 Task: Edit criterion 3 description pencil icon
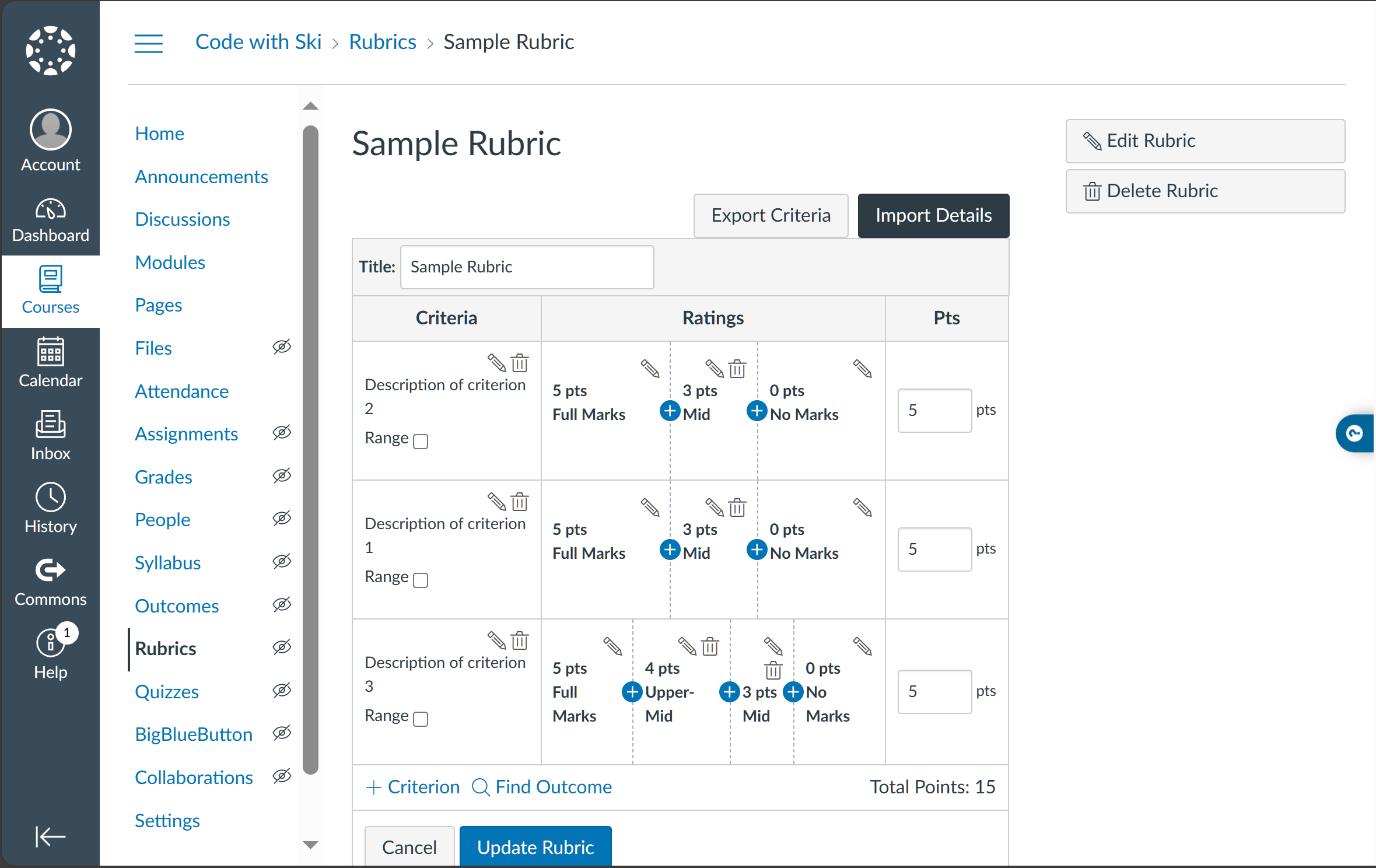coord(496,640)
